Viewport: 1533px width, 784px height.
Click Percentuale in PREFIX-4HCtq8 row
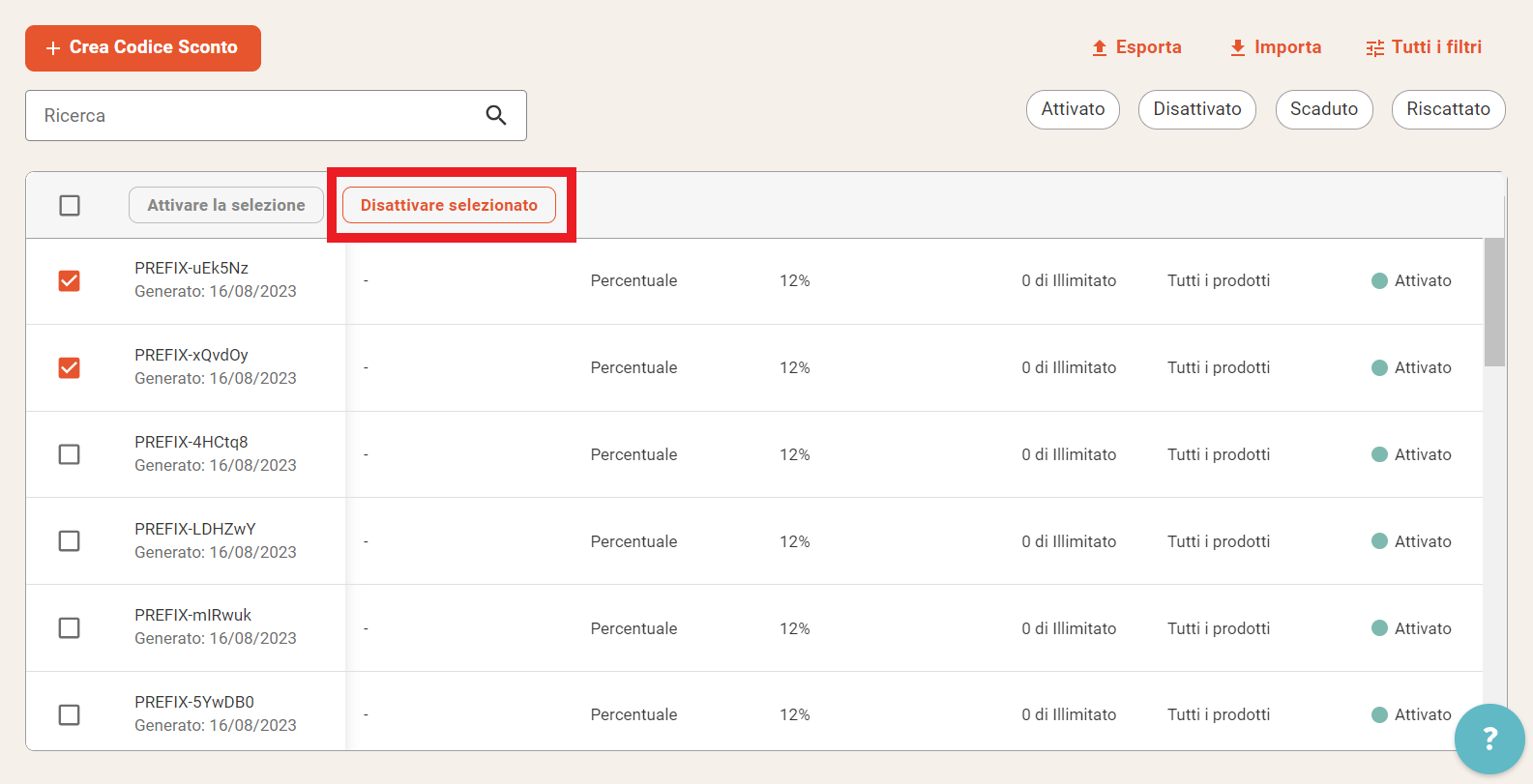pyautogui.click(x=634, y=454)
